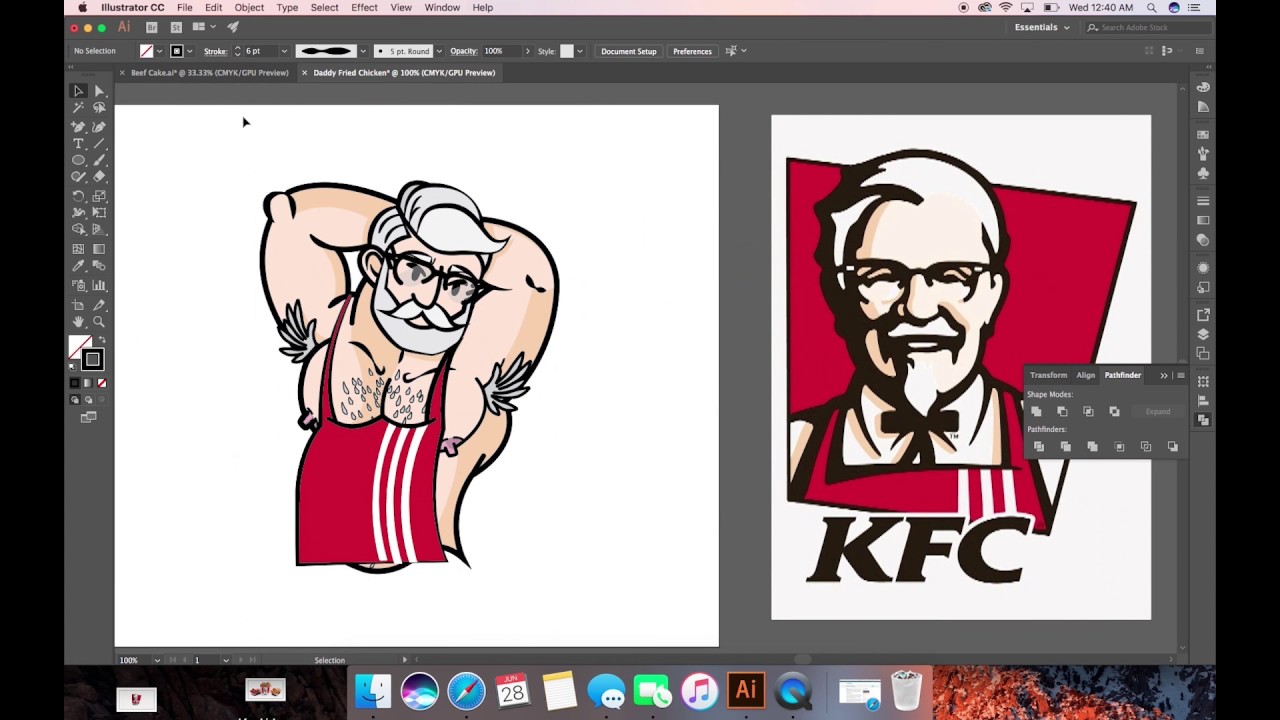Click the Intersect shape mode icon
The height and width of the screenshot is (720, 1280).
1088,411
